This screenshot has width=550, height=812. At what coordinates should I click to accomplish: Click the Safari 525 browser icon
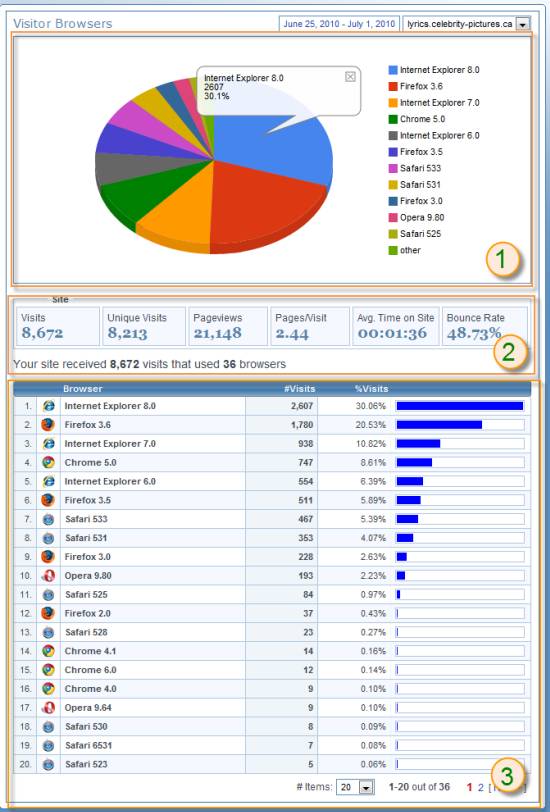click(48, 594)
